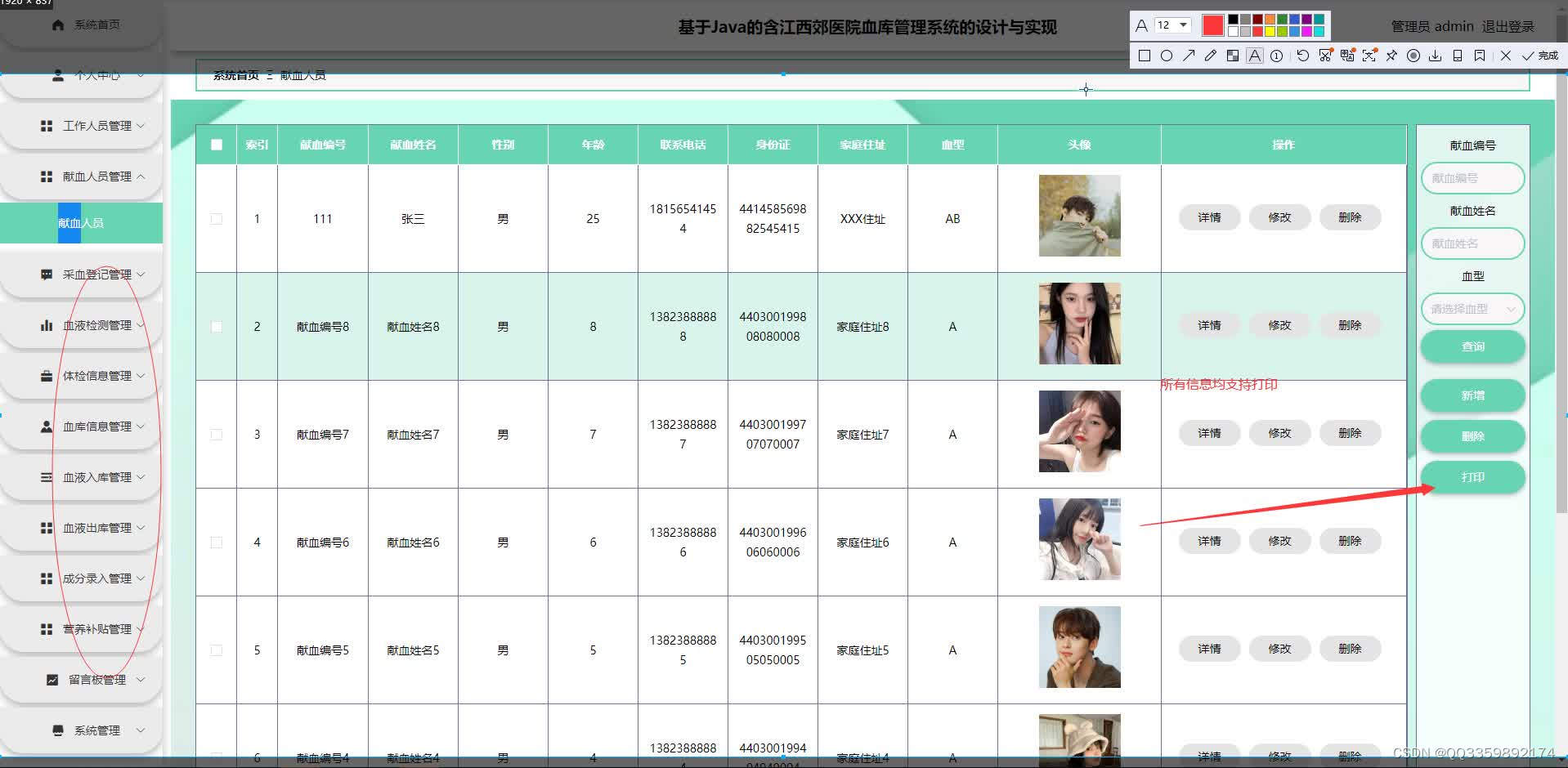Image resolution: width=1568 pixels, height=768 pixels.
Task: Open the 采血登记管理 menu
Action: (x=82, y=275)
